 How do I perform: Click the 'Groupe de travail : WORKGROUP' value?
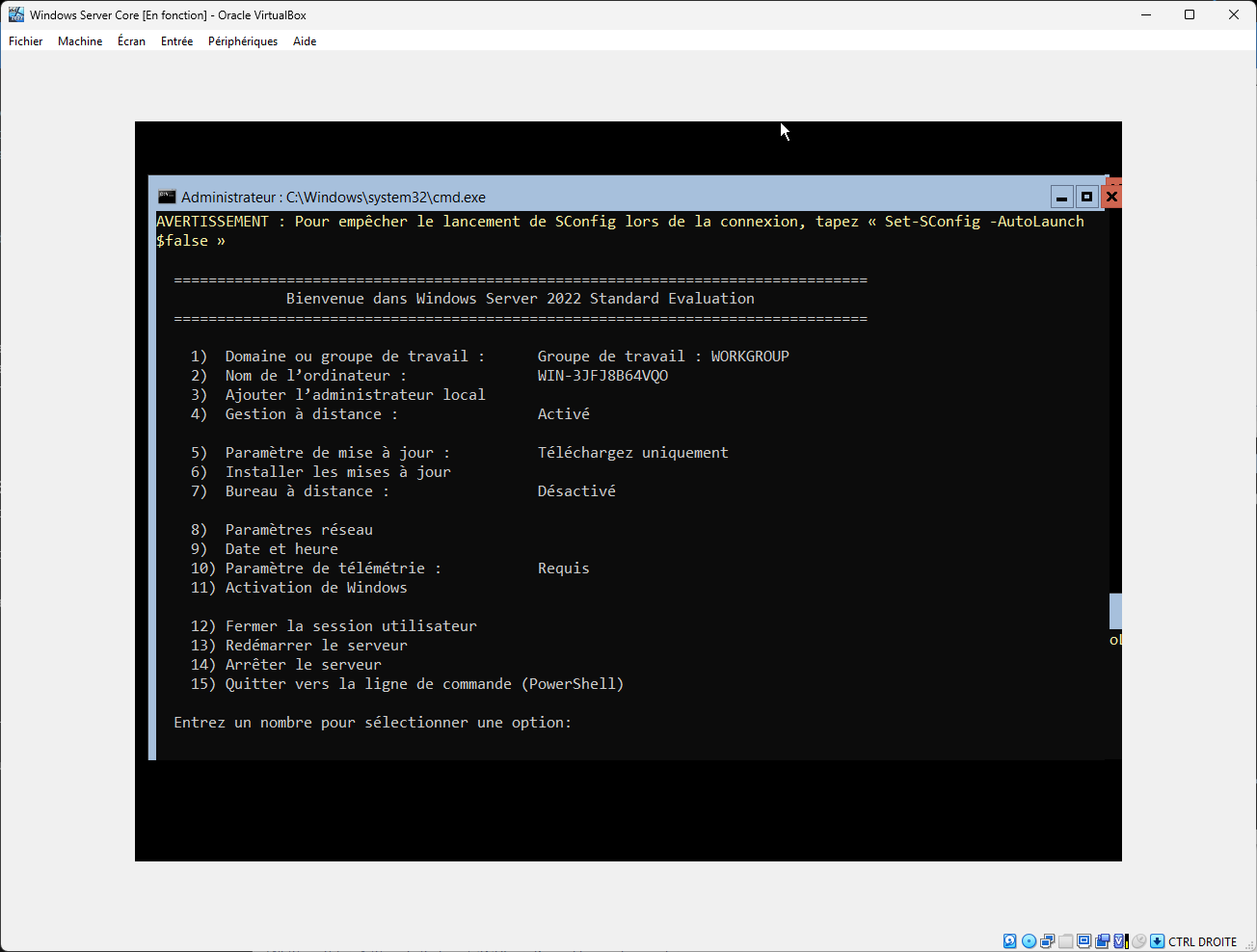pos(663,357)
